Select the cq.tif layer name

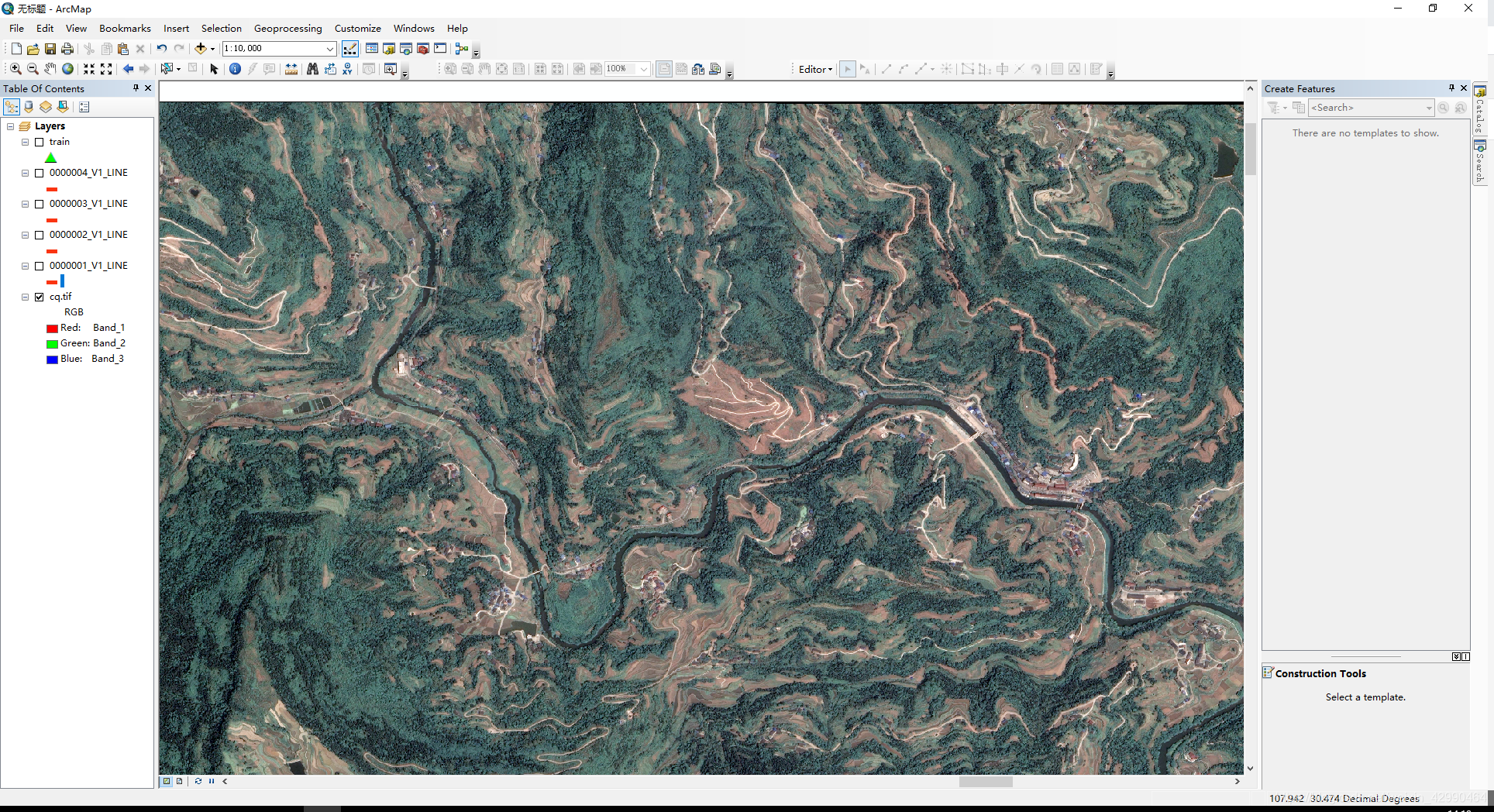coord(60,297)
